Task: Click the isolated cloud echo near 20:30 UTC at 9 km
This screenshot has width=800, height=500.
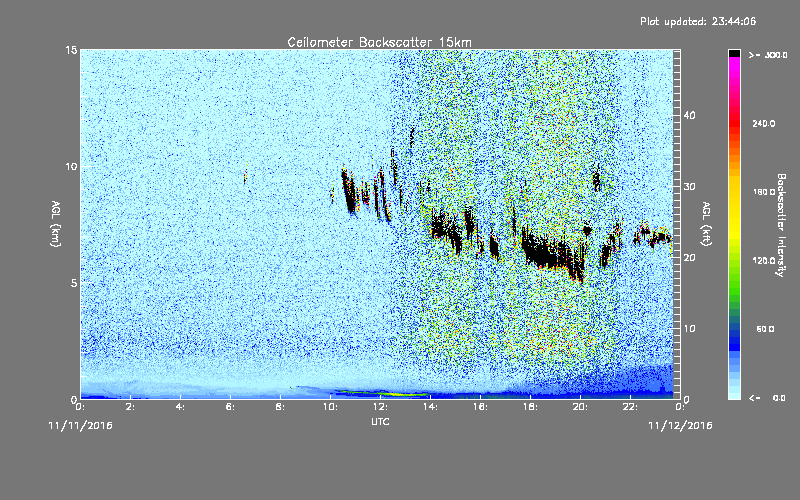Action: tap(596, 178)
